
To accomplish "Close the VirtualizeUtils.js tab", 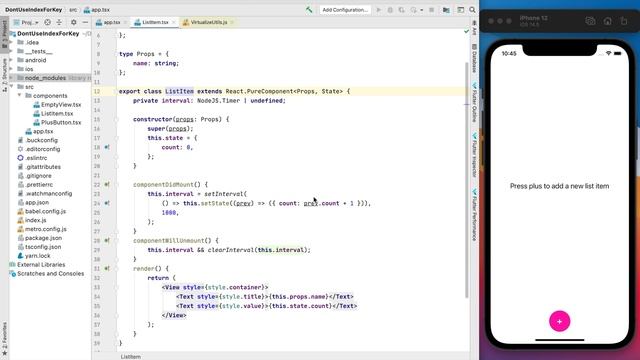I will point(232,22).
